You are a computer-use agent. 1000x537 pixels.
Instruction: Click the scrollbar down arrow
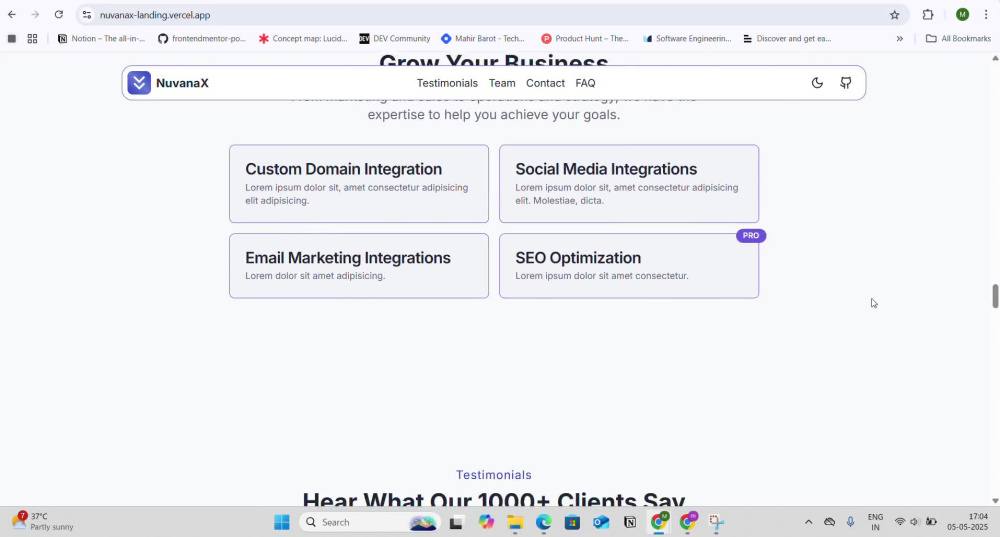995,501
